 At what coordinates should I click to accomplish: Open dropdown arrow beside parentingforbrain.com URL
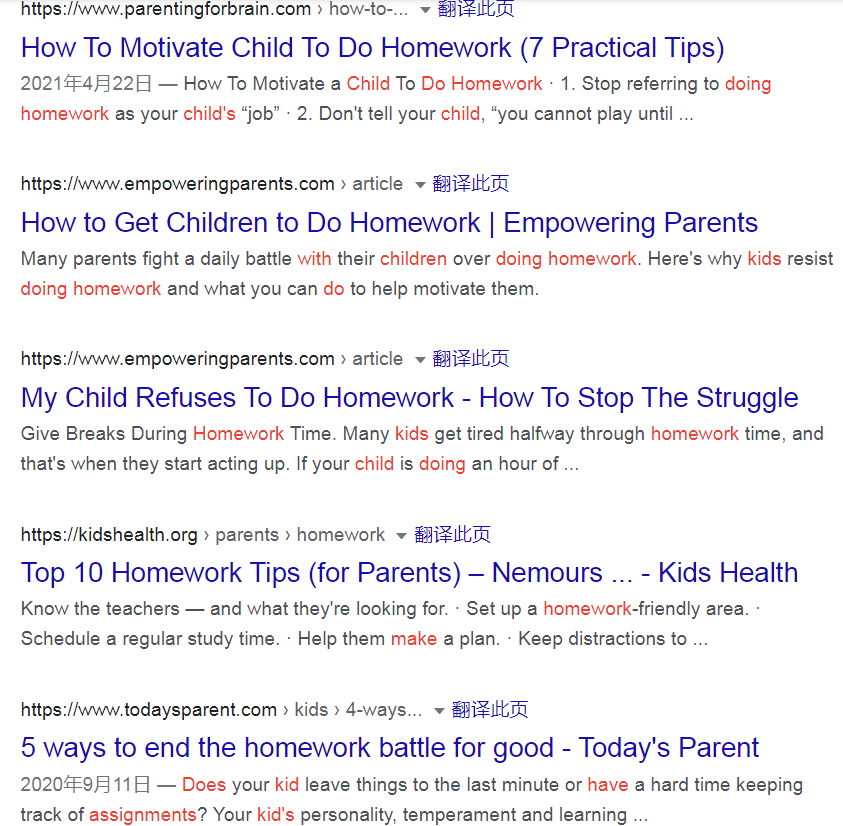[425, 10]
